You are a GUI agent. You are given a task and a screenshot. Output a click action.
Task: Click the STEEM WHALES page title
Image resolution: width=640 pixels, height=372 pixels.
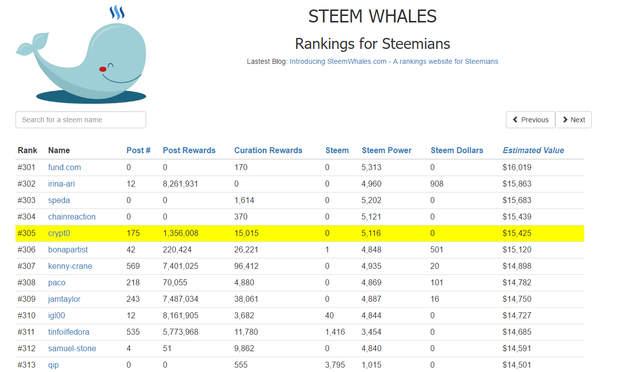(372, 16)
